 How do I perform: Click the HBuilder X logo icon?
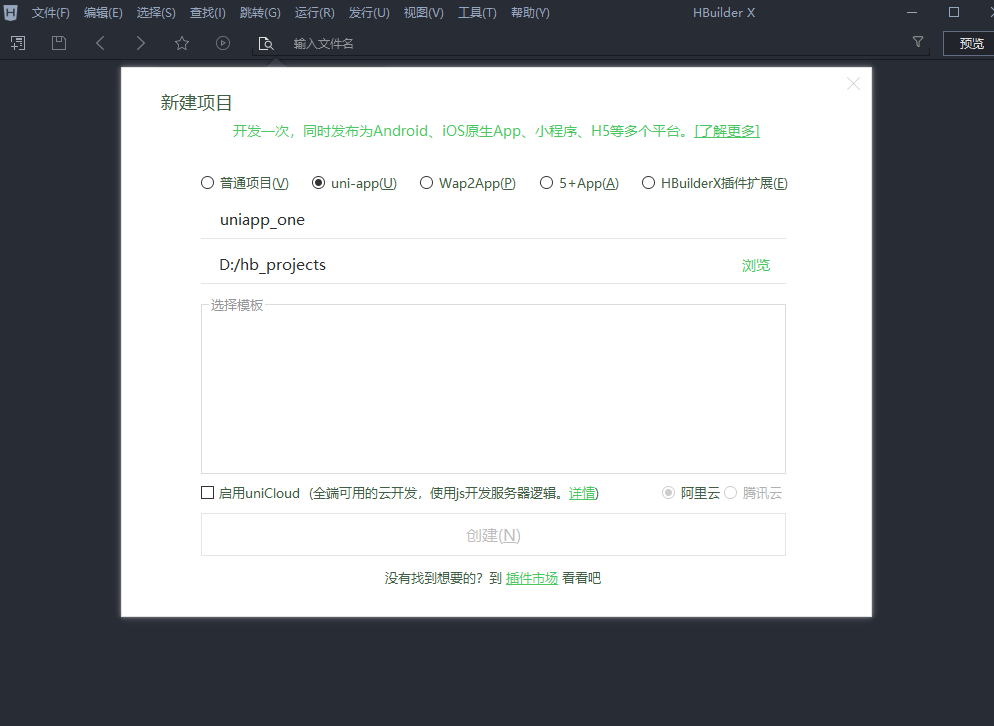(11, 13)
